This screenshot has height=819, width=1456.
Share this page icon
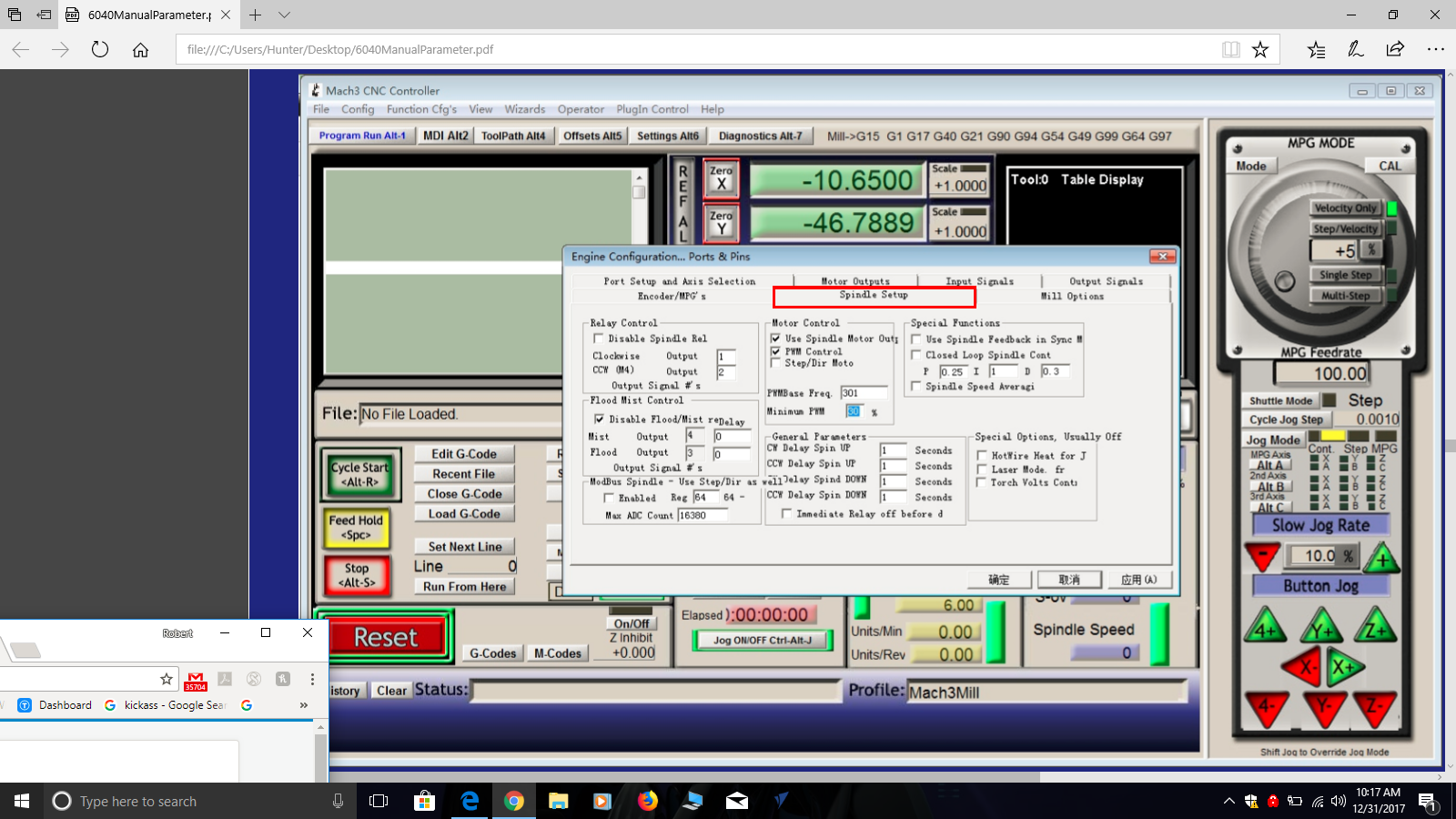click(x=1395, y=49)
